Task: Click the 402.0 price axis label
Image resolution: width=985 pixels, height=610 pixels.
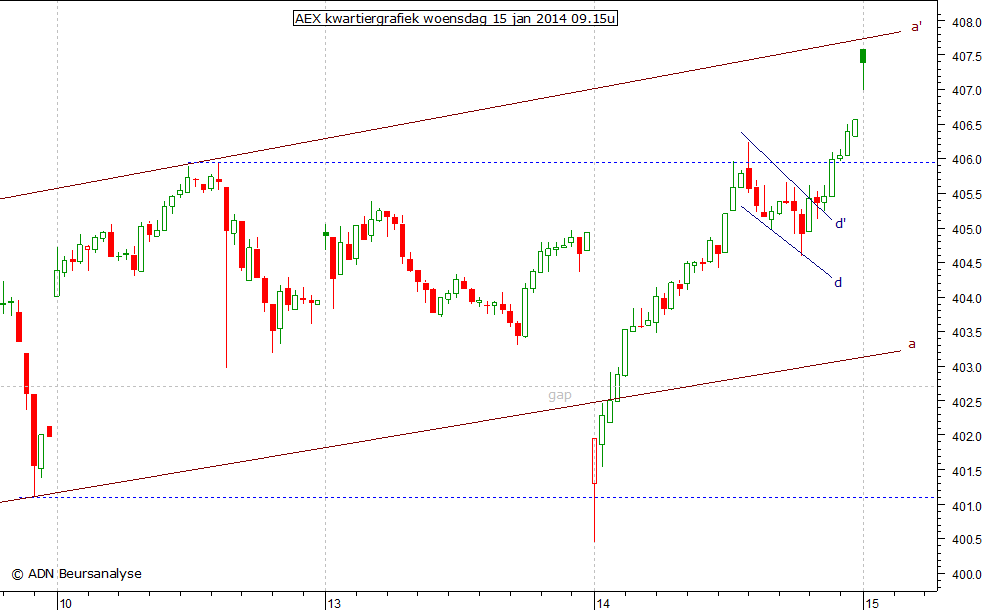Action: [966, 437]
